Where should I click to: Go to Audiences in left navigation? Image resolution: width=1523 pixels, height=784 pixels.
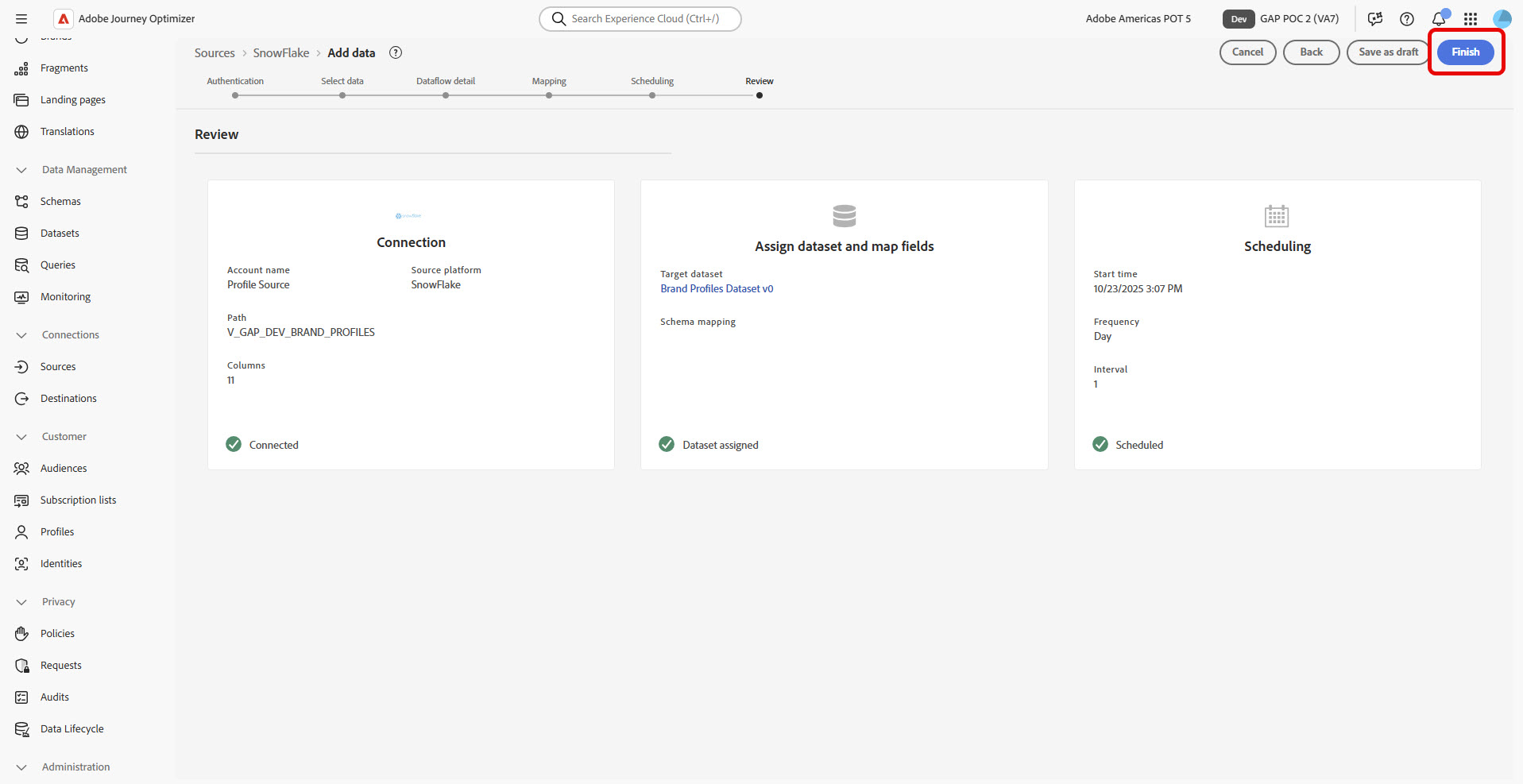[x=64, y=469]
